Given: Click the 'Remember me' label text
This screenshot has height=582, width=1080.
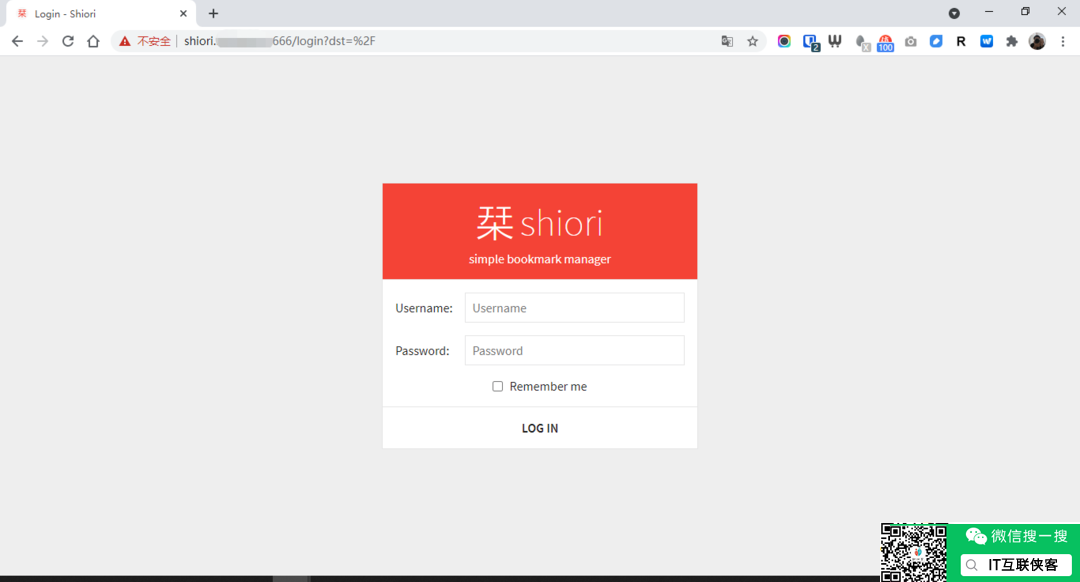Looking at the screenshot, I should tap(548, 386).
